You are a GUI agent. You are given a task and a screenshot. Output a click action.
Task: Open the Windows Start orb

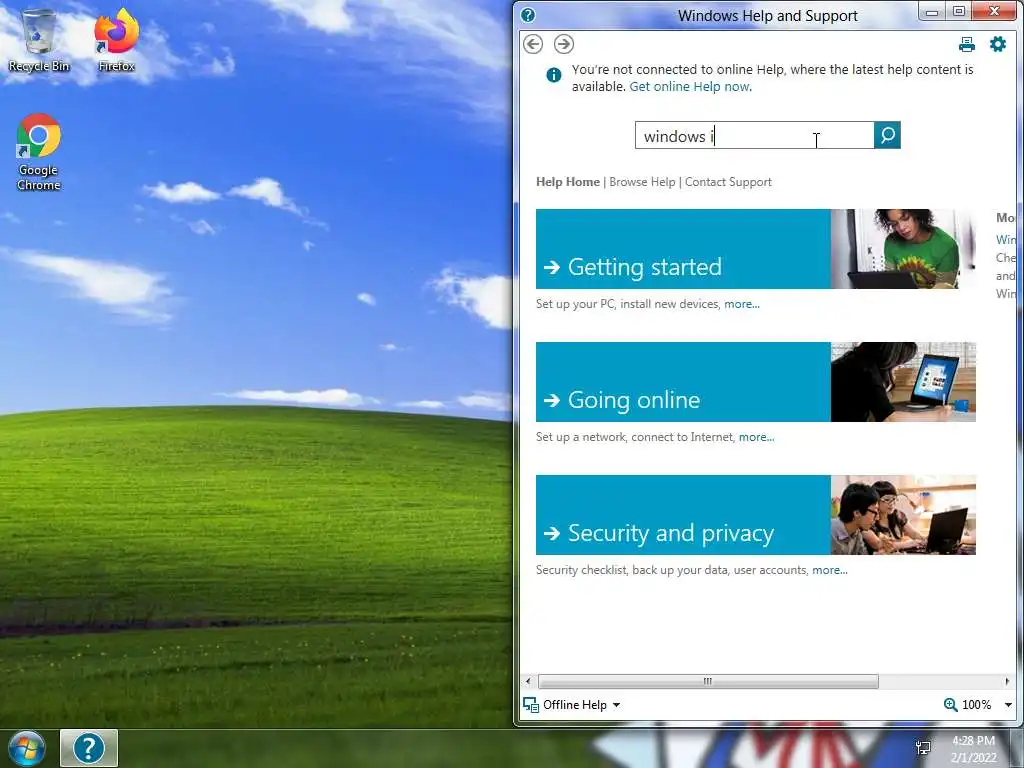[27, 748]
